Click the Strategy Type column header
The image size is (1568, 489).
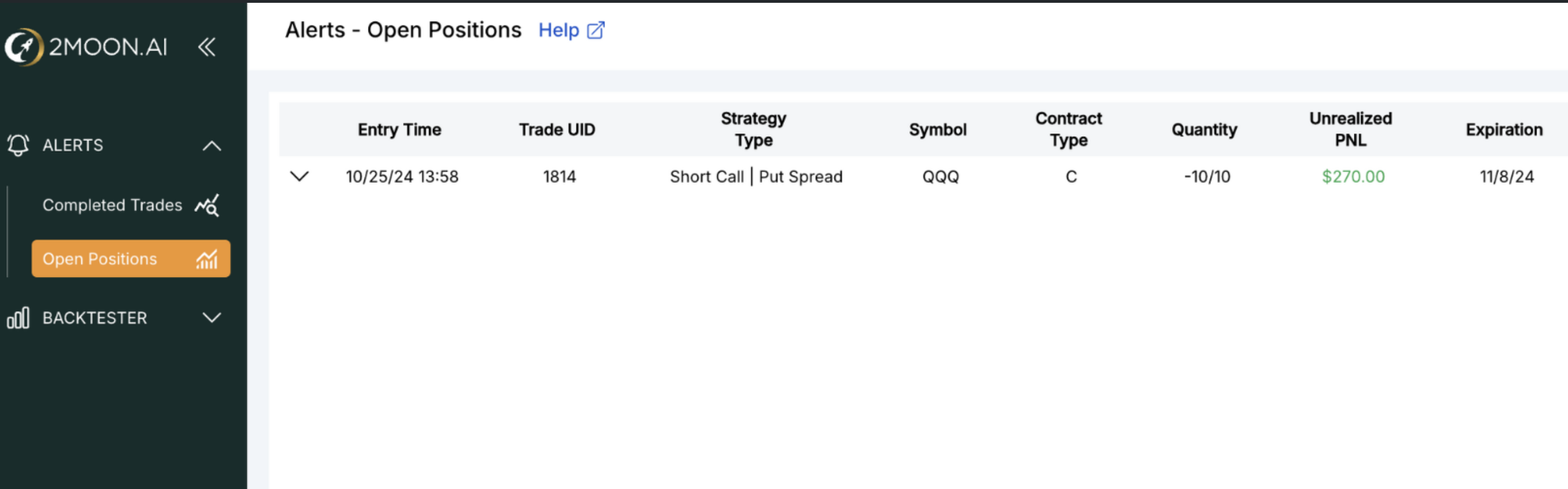pos(753,129)
